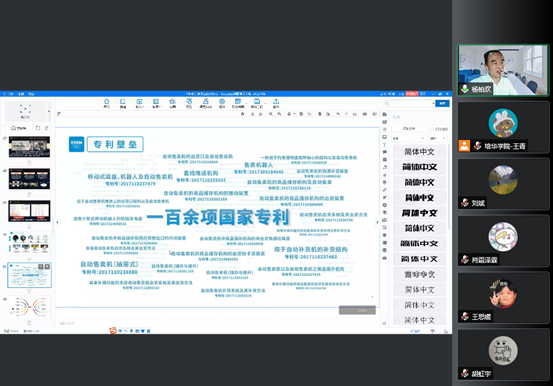553x386 pixels.
Task: Select the blue T text tool icon
Action: click(384, 145)
